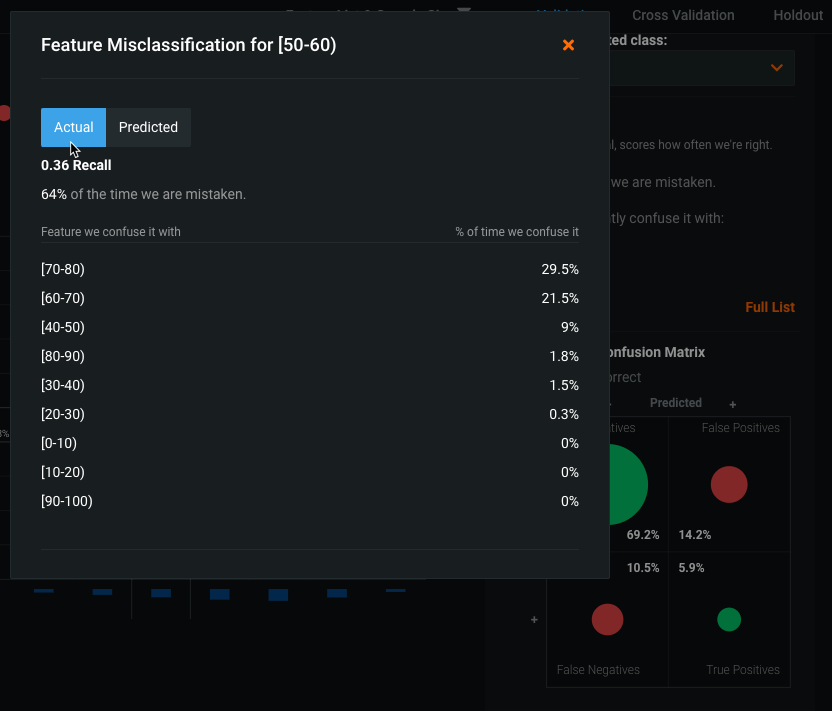Select the False Negatives red circle
832x711 pixels.
click(607, 620)
